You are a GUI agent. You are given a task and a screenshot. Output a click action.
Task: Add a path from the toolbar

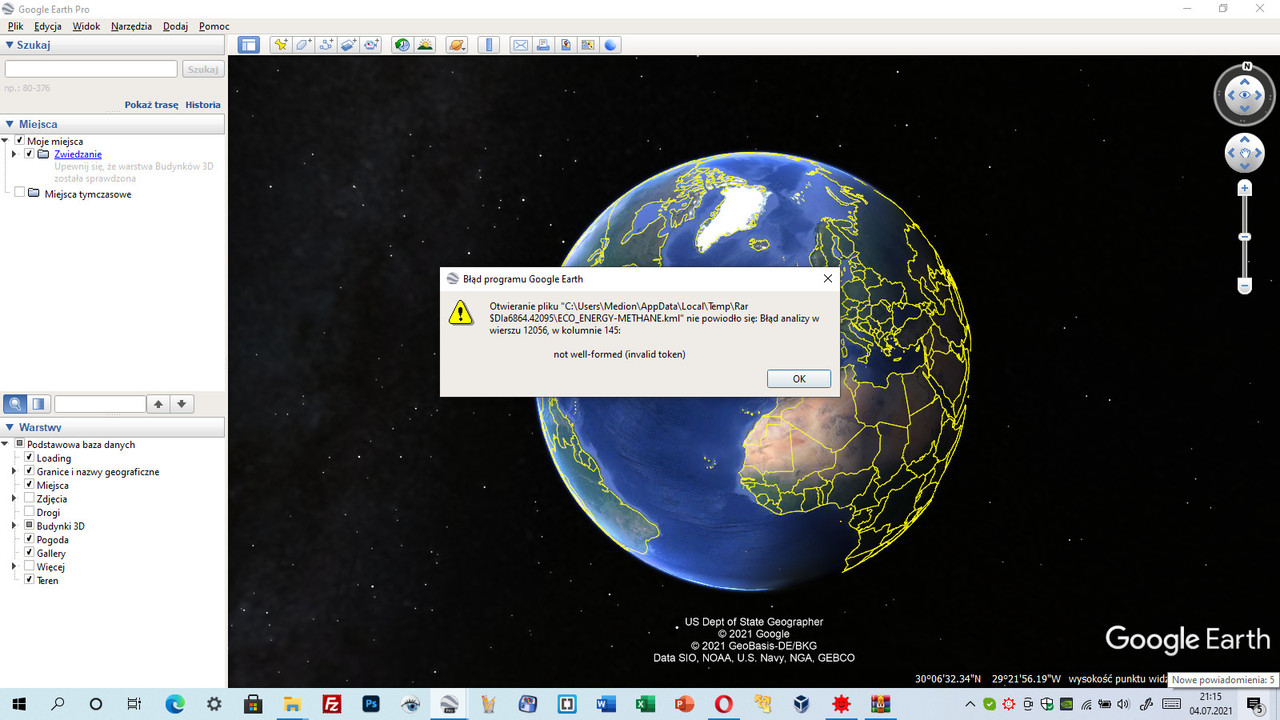click(x=326, y=45)
